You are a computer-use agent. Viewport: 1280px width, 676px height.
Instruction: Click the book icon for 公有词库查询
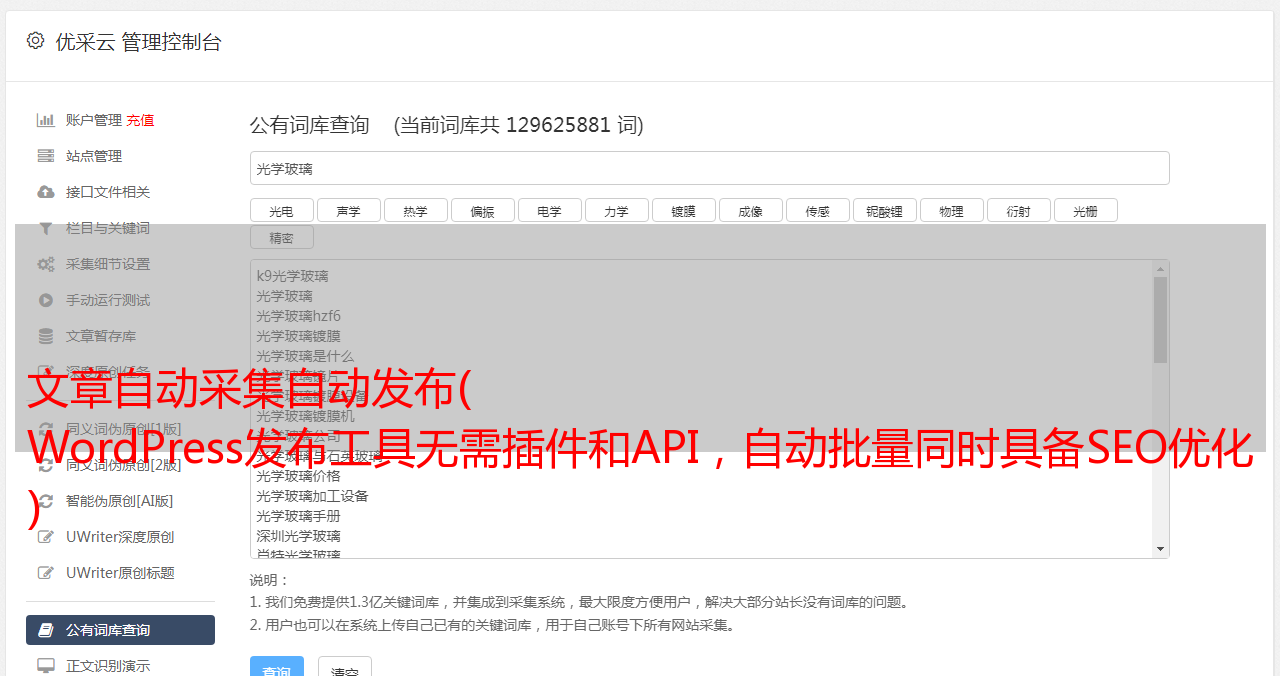click(x=46, y=630)
